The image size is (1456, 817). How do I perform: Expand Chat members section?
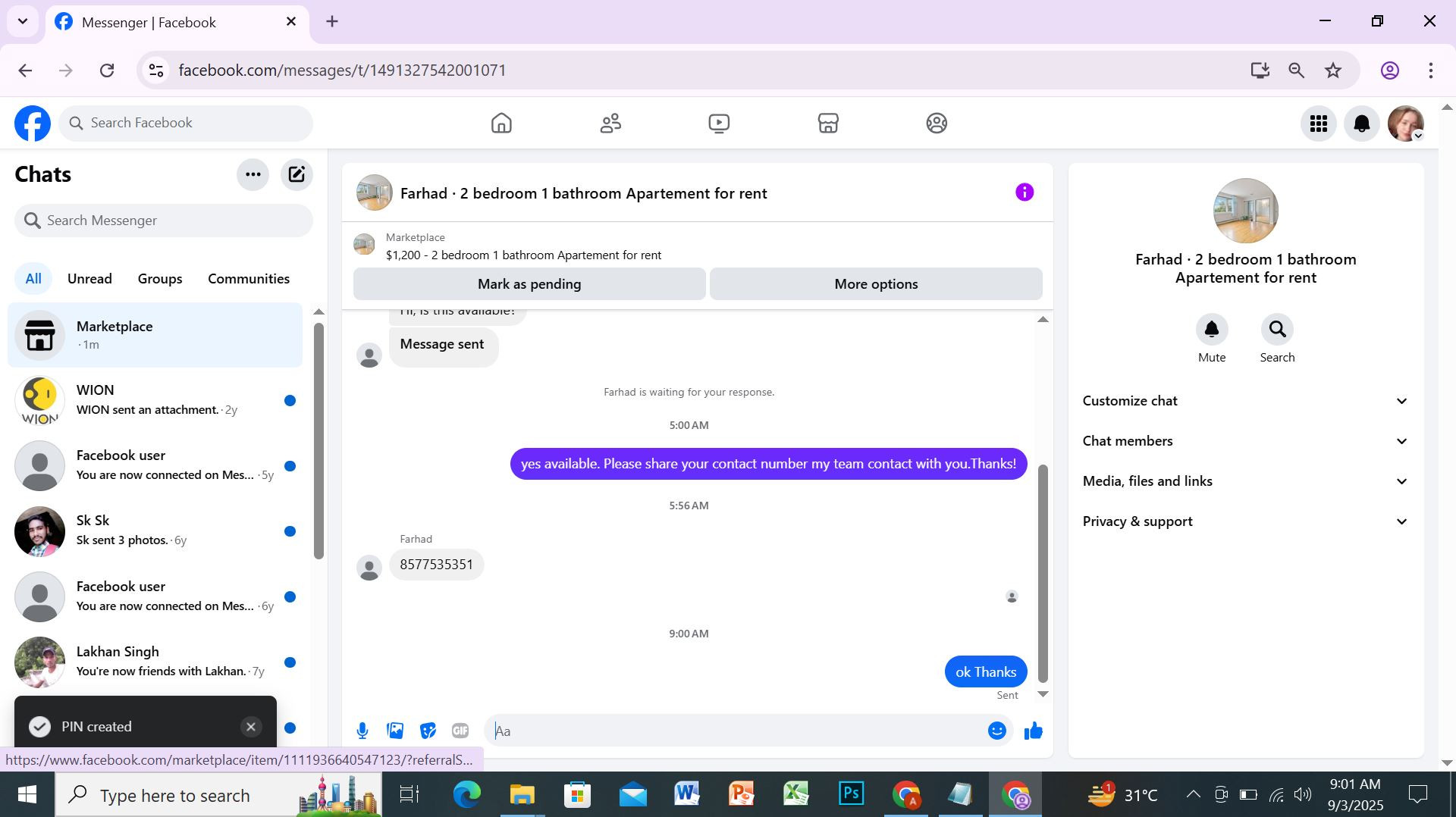tap(1246, 441)
